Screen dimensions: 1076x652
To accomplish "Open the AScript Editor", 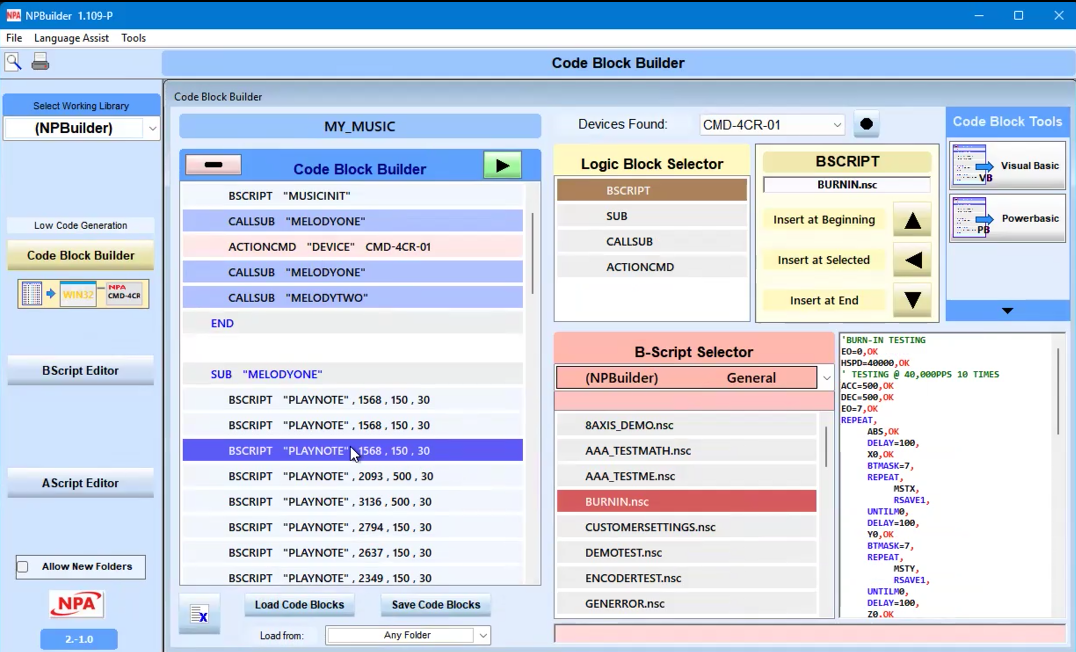I will [80, 483].
